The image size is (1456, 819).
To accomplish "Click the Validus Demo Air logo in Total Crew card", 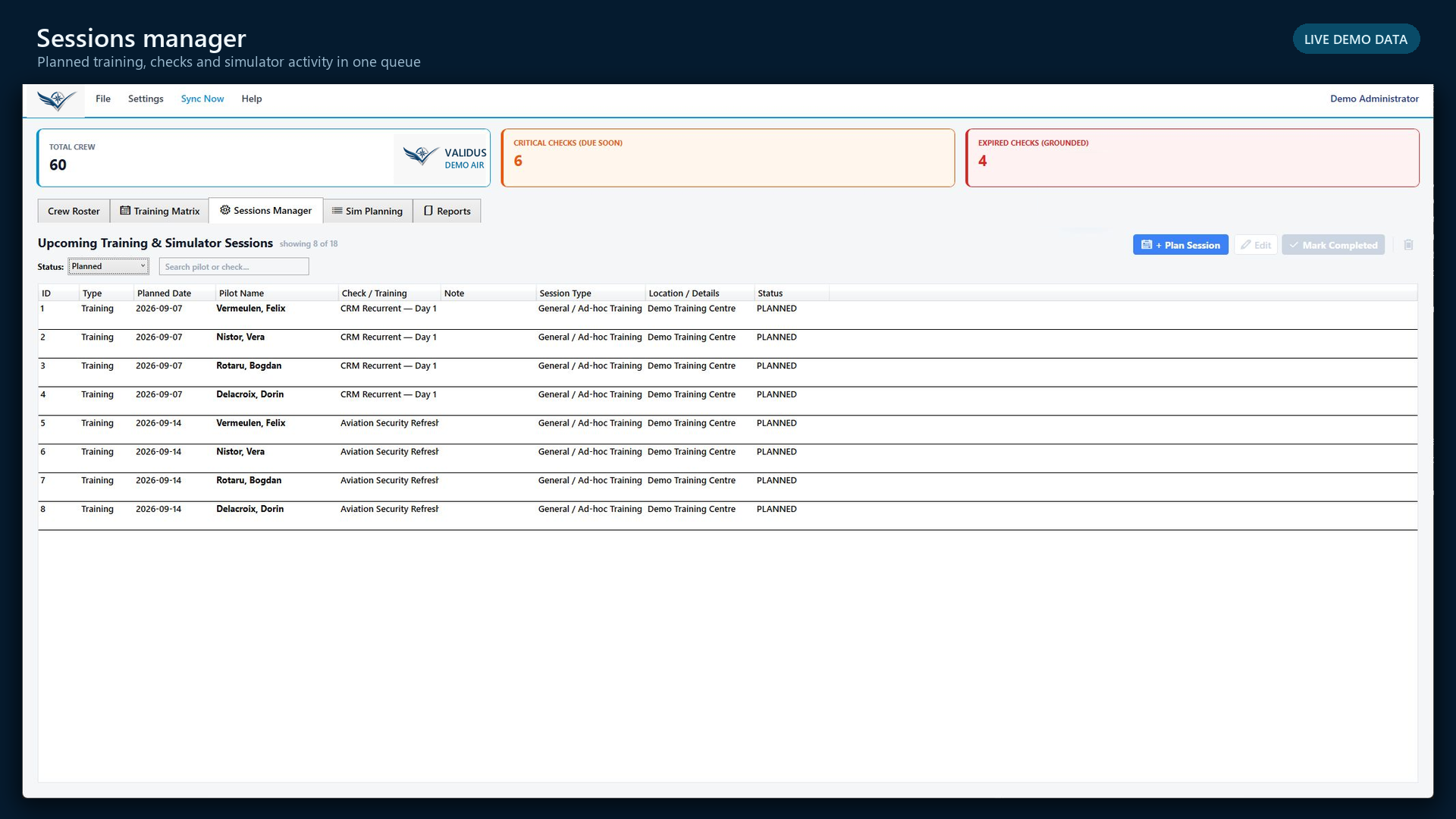I will 444,158.
